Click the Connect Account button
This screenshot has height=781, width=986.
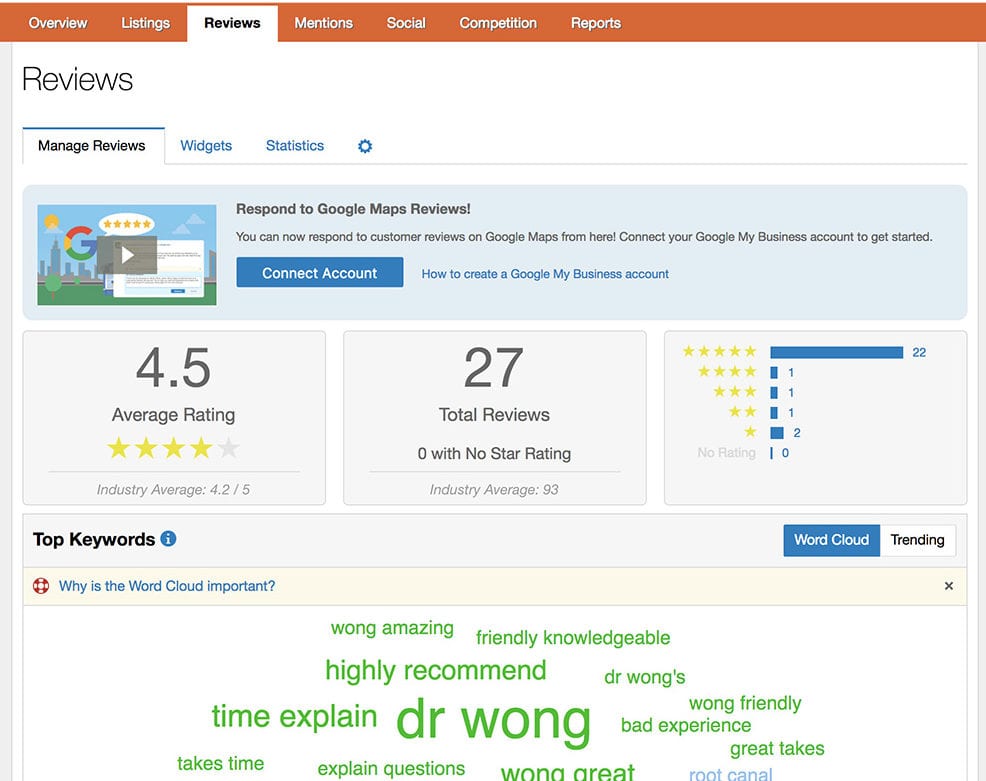pos(319,273)
